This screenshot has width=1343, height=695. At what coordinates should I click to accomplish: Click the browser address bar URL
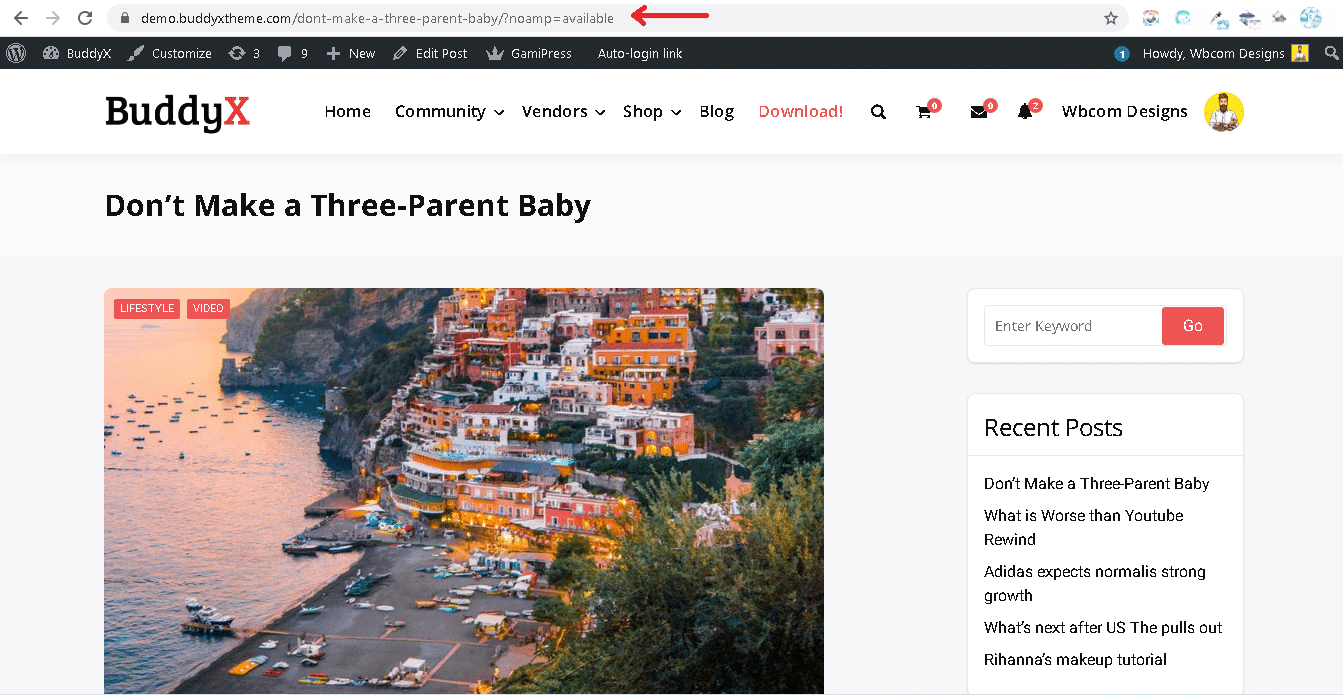pos(377,18)
